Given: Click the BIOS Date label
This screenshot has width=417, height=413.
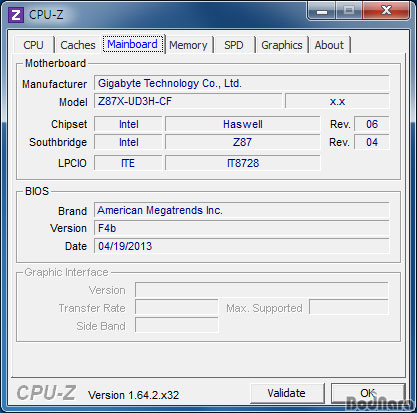Looking at the screenshot, I should point(76,246).
